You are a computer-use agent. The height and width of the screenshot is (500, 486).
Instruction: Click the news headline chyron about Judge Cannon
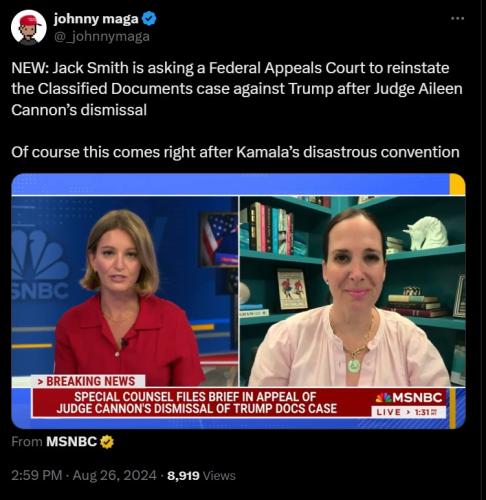pyautogui.click(x=197, y=403)
